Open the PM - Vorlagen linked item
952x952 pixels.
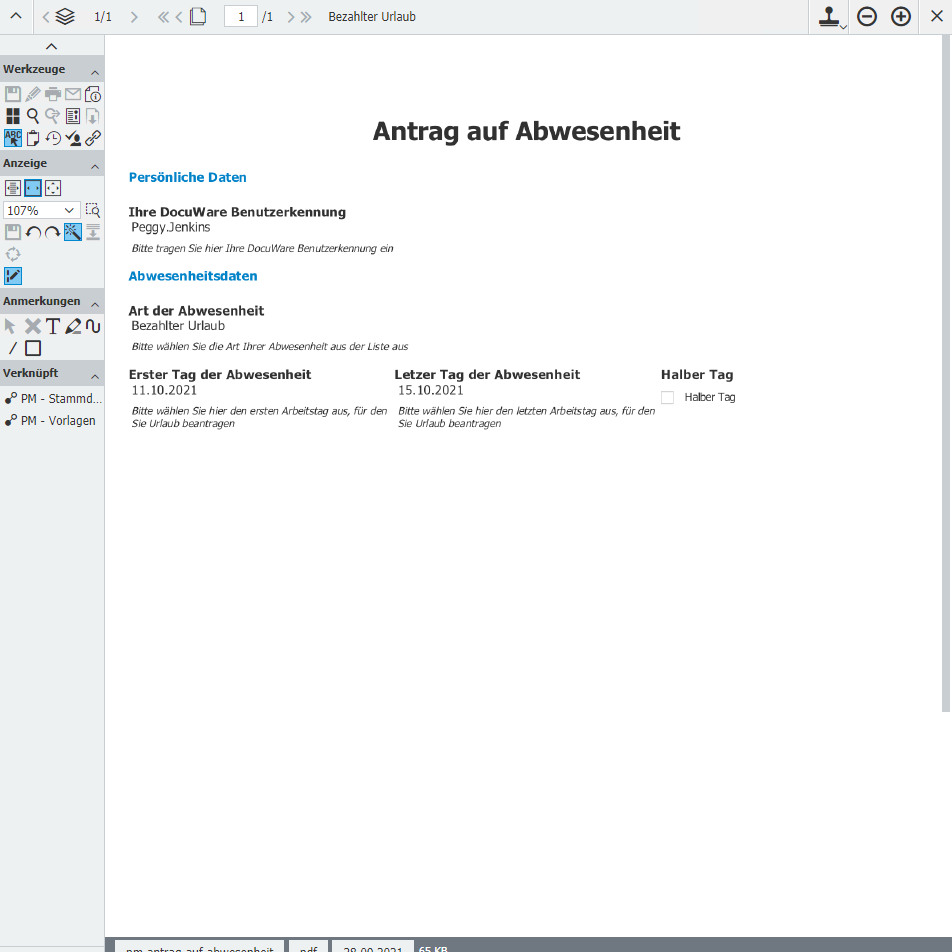pos(53,421)
